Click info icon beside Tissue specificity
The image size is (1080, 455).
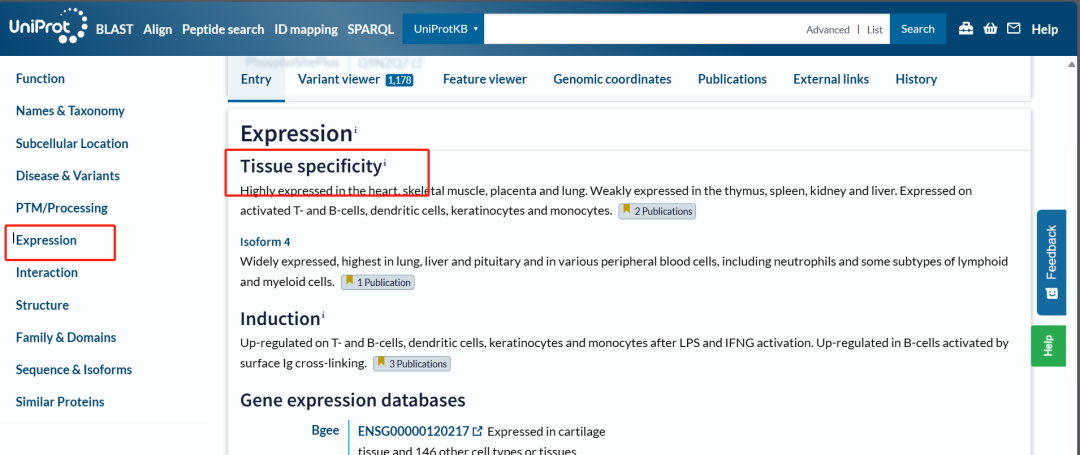[385, 163]
